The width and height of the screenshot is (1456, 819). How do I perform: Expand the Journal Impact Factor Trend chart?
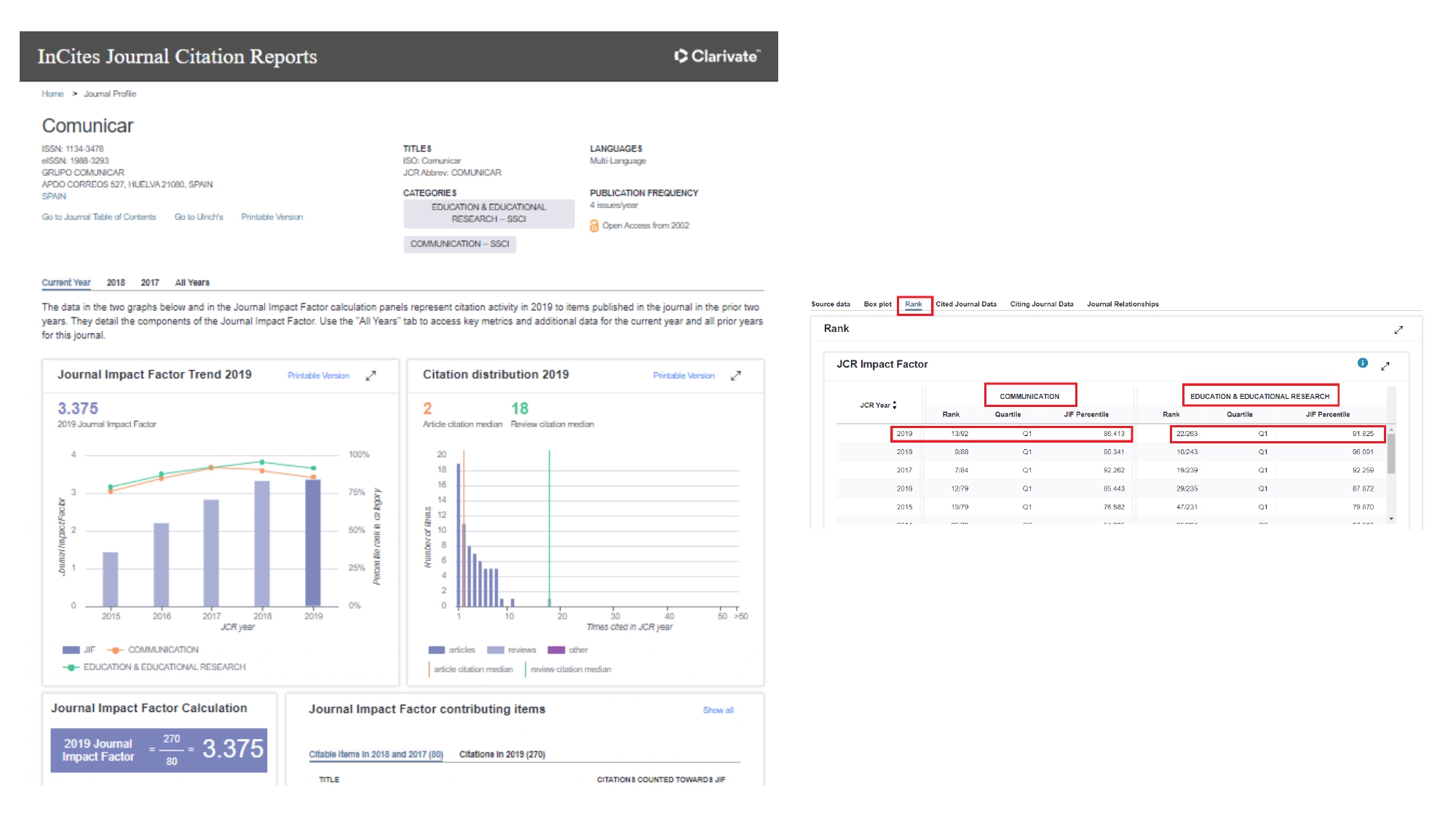(x=371, y=376)
